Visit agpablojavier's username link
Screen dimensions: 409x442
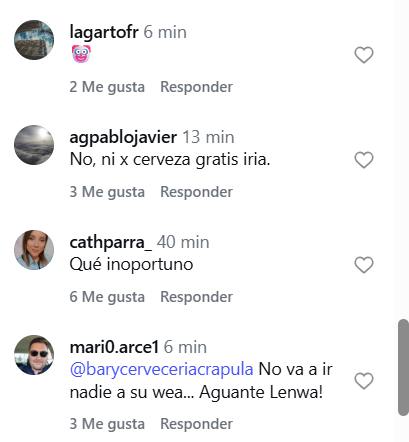[x=123, y=138]
